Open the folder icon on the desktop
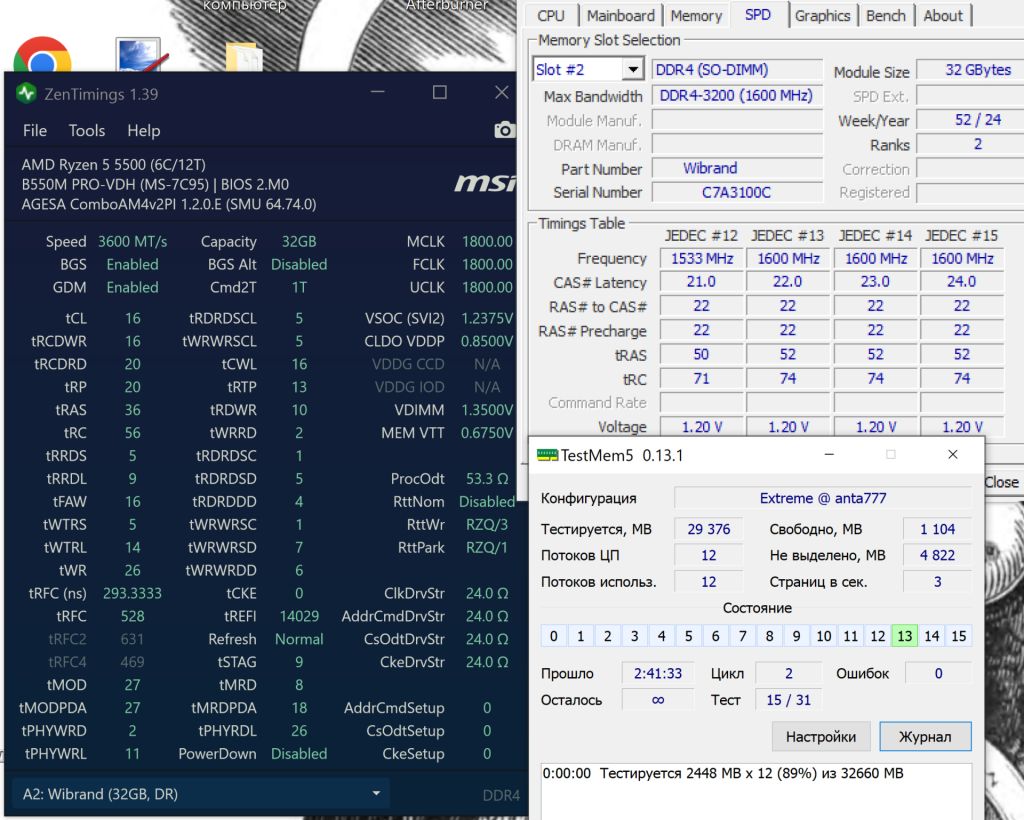The width and height of the screenshot is (1024, 820). click(x=244, y=57)
